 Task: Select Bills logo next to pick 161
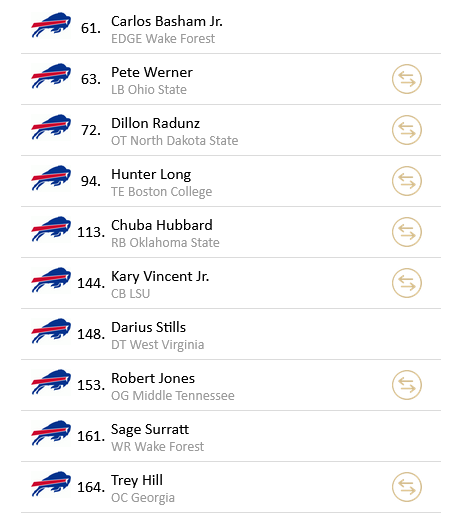pyautogui.click(x=51, y=433)
